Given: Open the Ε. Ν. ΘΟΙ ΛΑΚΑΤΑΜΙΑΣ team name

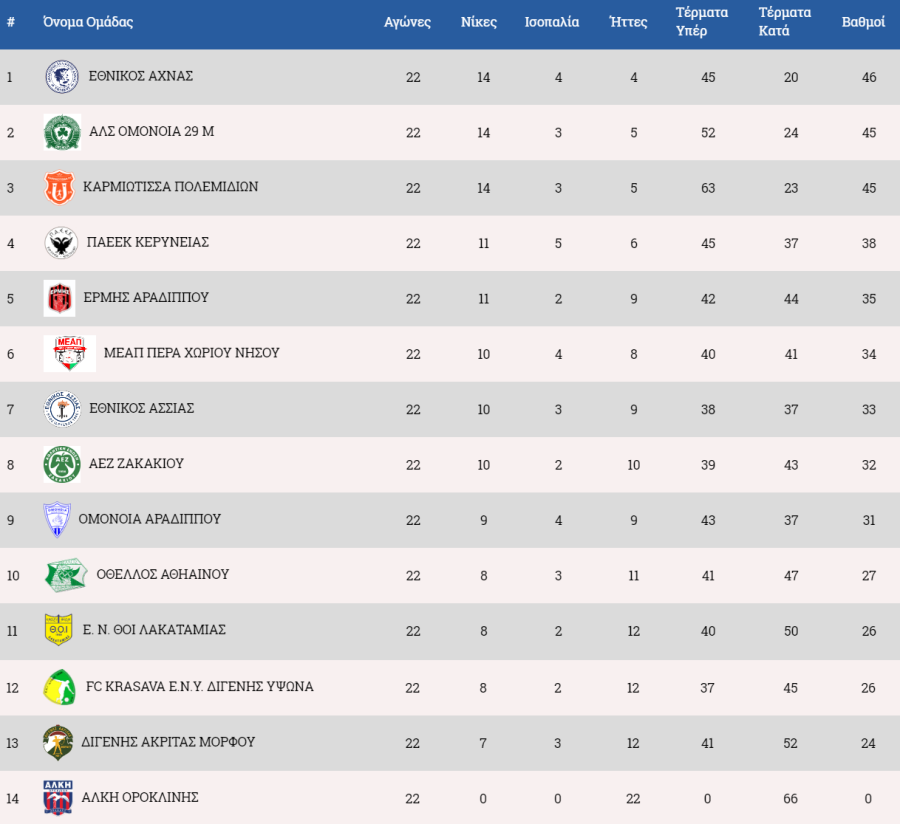Looking at the screenshot, I should click(x=154, y=630).
